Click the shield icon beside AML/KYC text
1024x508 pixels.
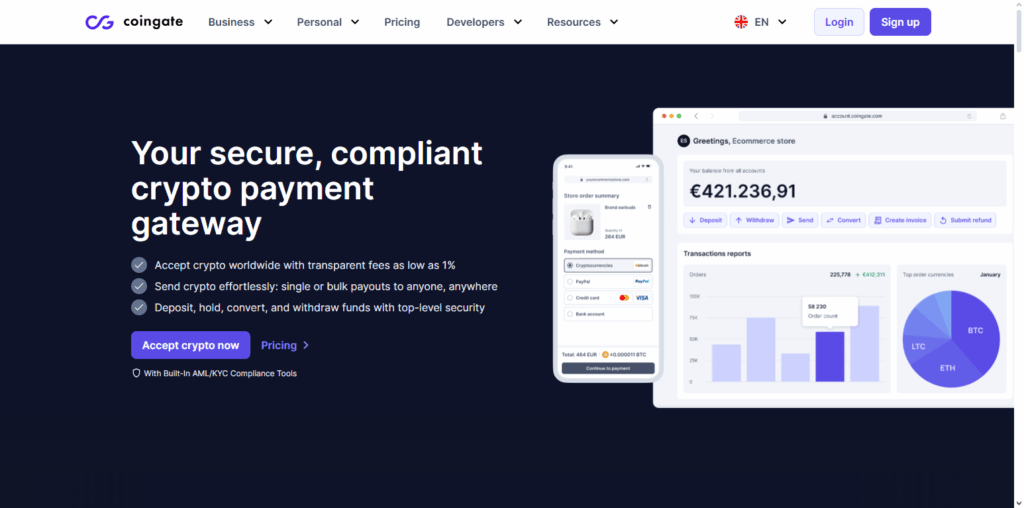[x=136, y=373]
